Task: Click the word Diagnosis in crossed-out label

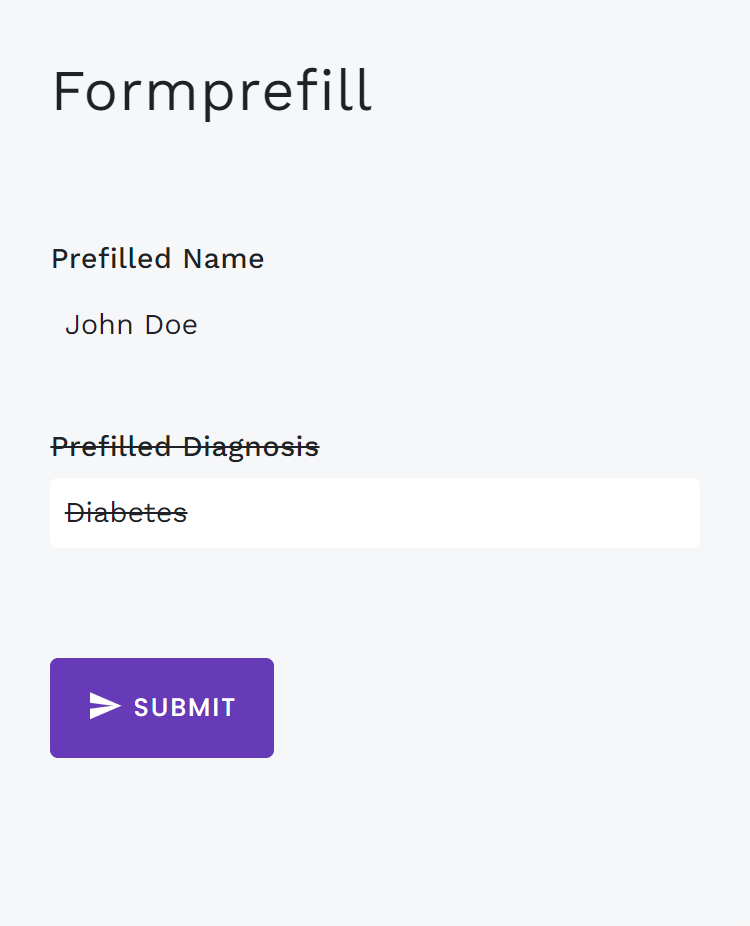Action: 251,447
